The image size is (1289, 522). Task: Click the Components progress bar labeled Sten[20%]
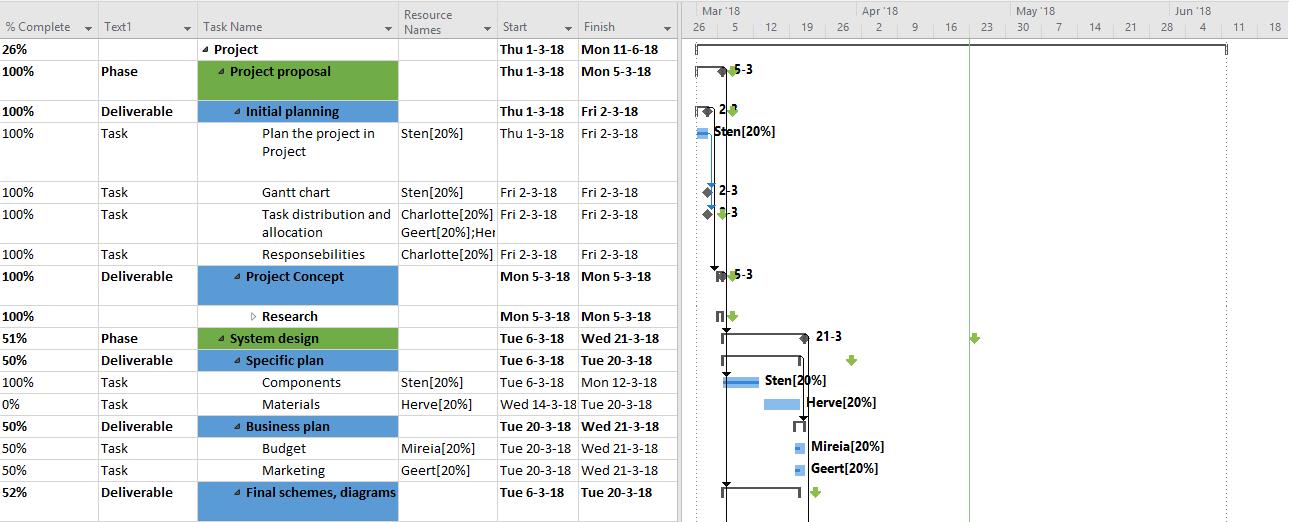(741, 382)
